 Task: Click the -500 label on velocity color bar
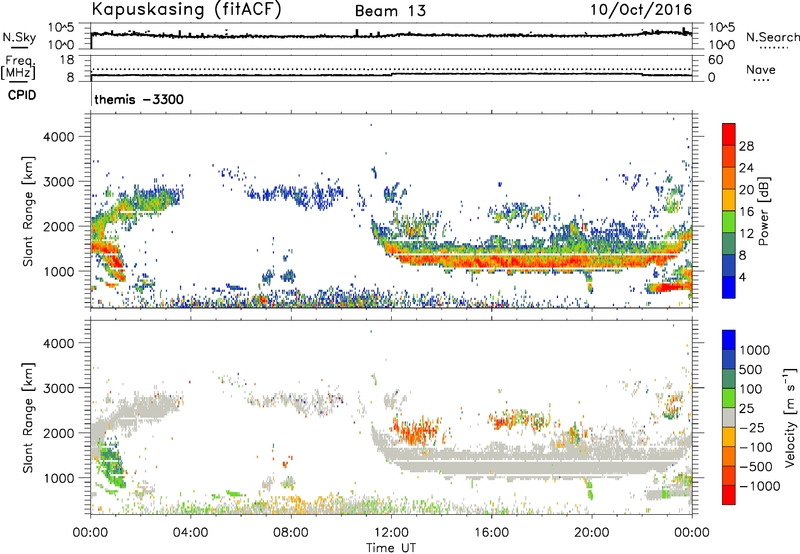pyautogui.click(x=757, y=467)
